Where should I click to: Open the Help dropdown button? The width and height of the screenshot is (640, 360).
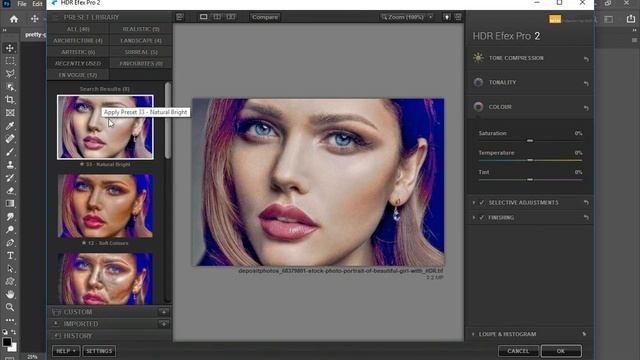[x=66, y=351]
